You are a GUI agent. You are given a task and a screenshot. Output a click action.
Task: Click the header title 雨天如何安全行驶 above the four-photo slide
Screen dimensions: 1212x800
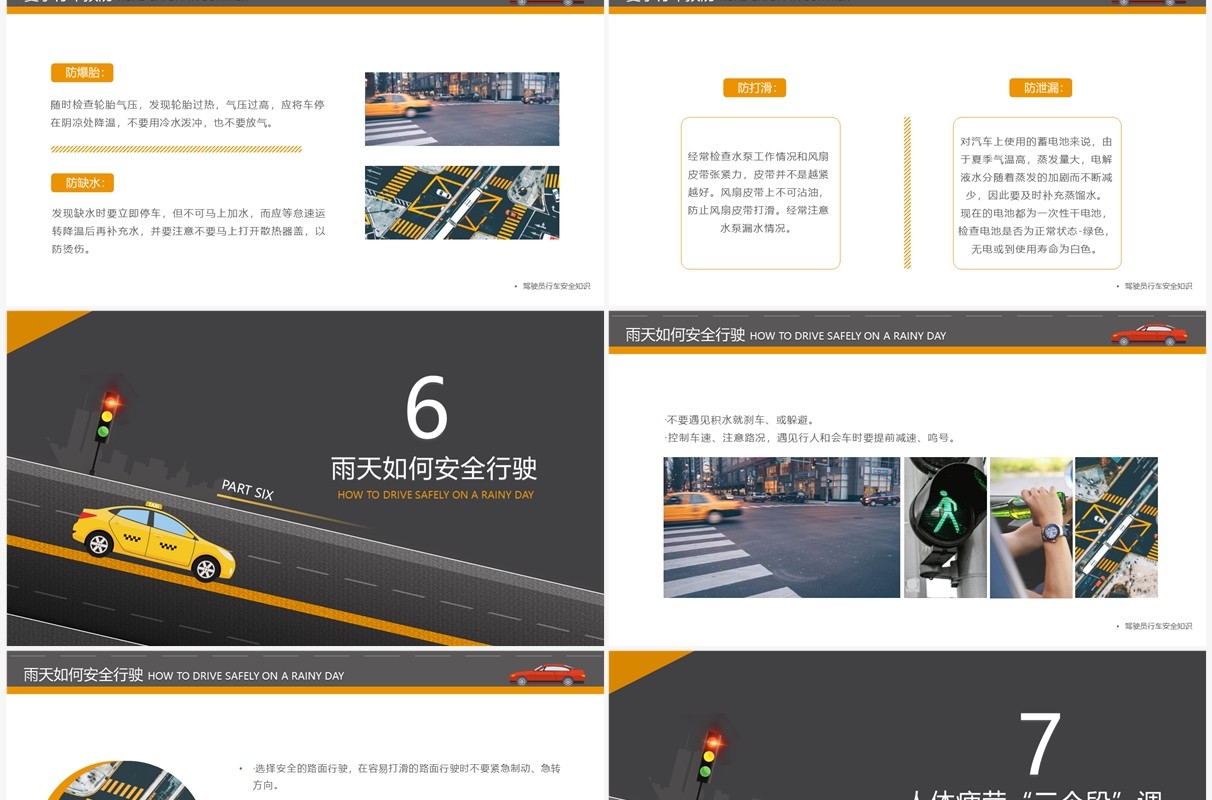685,335
